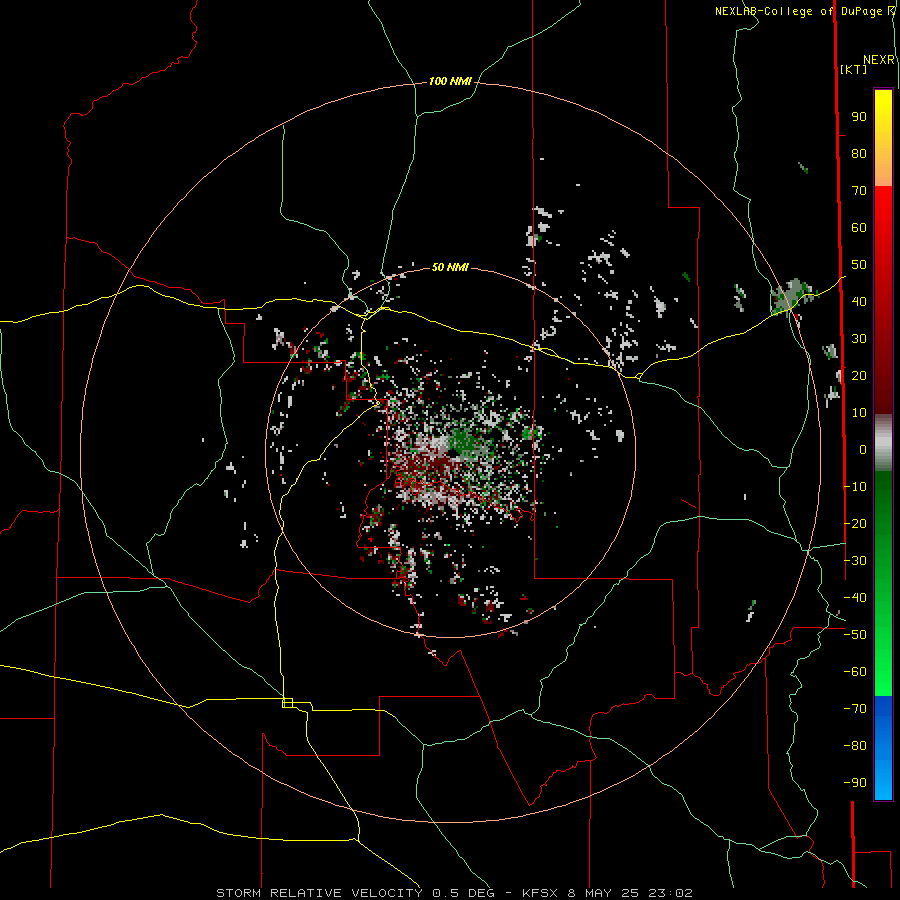The height and width of the screenshot is (900, 900).
Task: Click the positive 60 value on the velocity scale
Action: pos(859,227)
